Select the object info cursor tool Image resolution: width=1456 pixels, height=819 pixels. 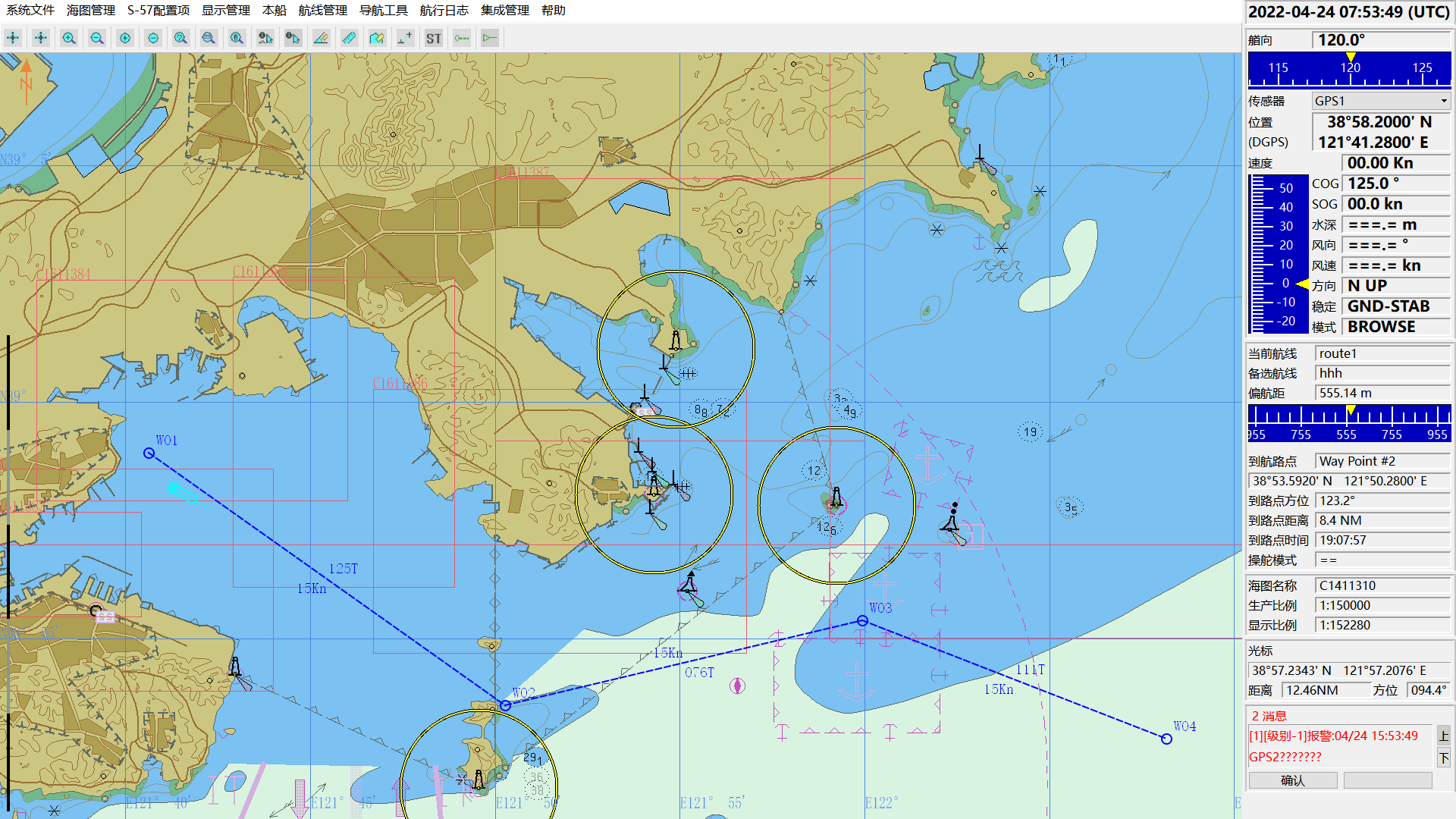(265, 37)
